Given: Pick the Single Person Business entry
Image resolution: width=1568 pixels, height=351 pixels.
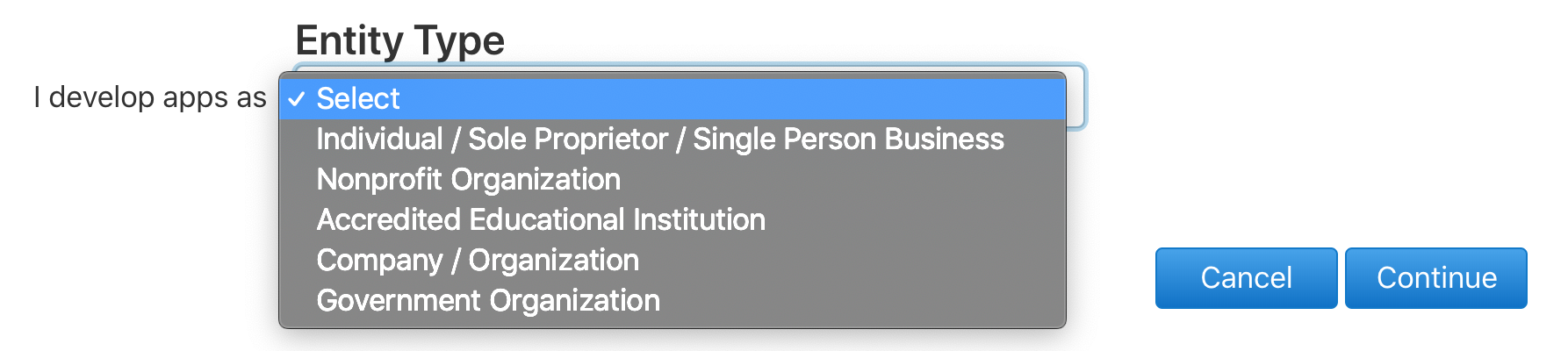Looking at the screenshot, I should click(847, 140).
